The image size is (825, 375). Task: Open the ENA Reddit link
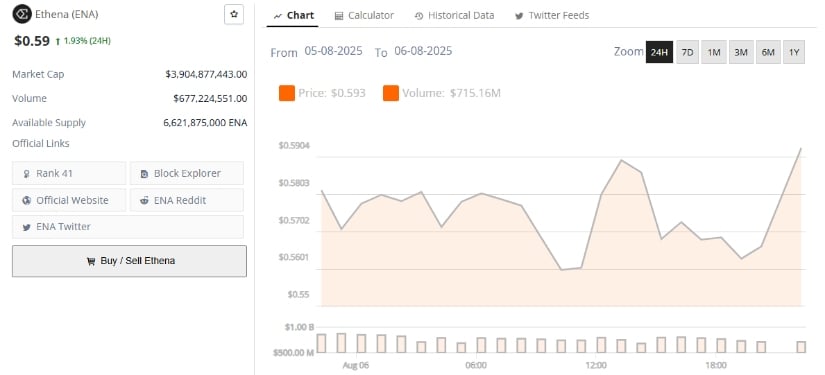[x=187, y=200]
